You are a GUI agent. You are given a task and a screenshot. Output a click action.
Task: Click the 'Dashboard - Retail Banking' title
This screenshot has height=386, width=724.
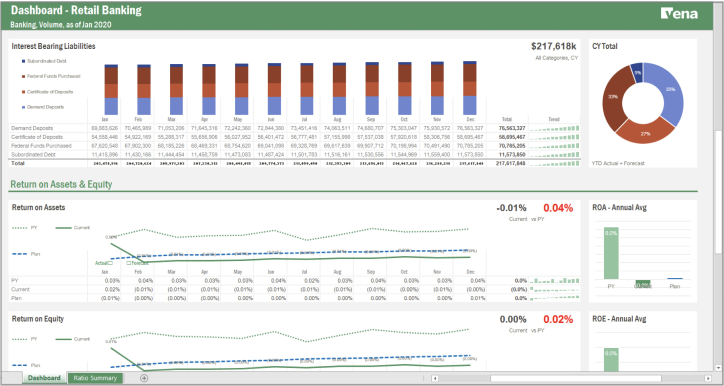(76, 10)
